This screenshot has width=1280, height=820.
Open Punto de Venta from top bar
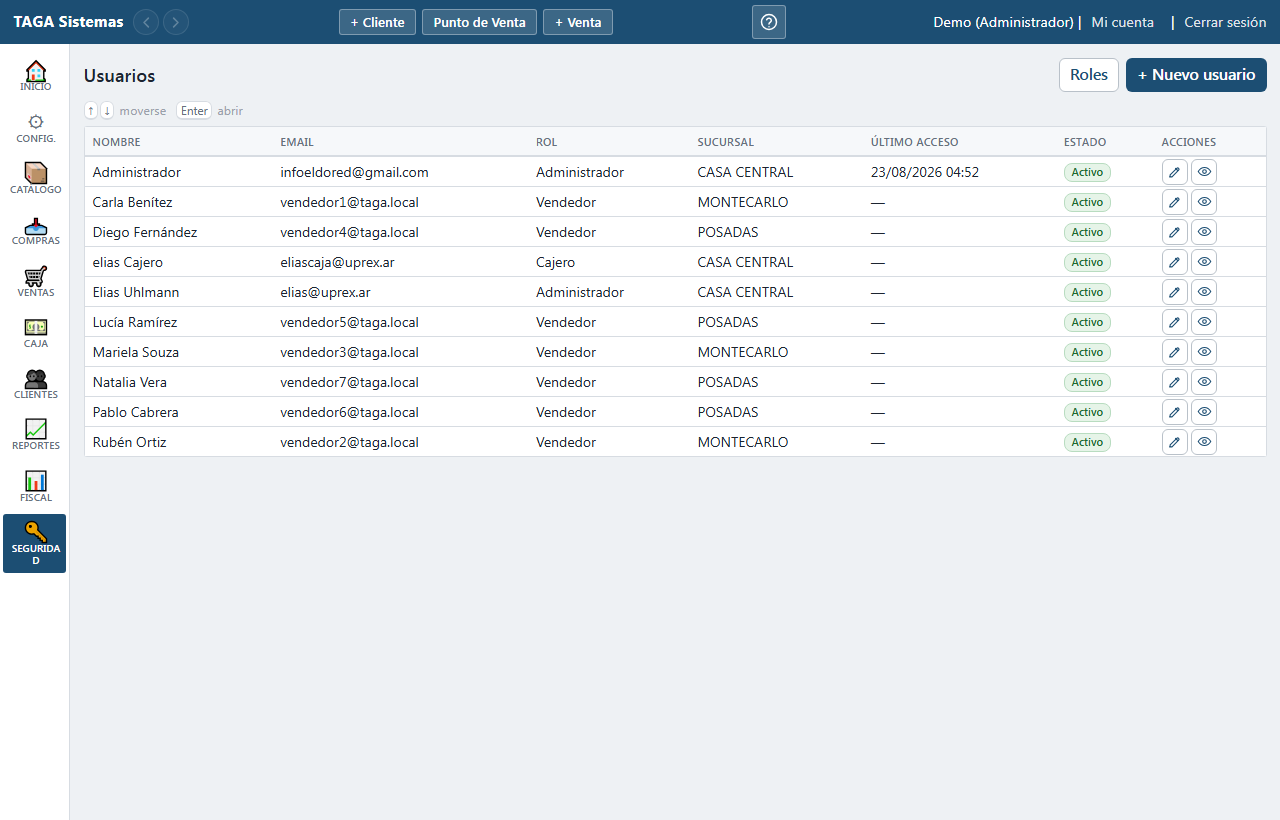click(x=480, y=22)
